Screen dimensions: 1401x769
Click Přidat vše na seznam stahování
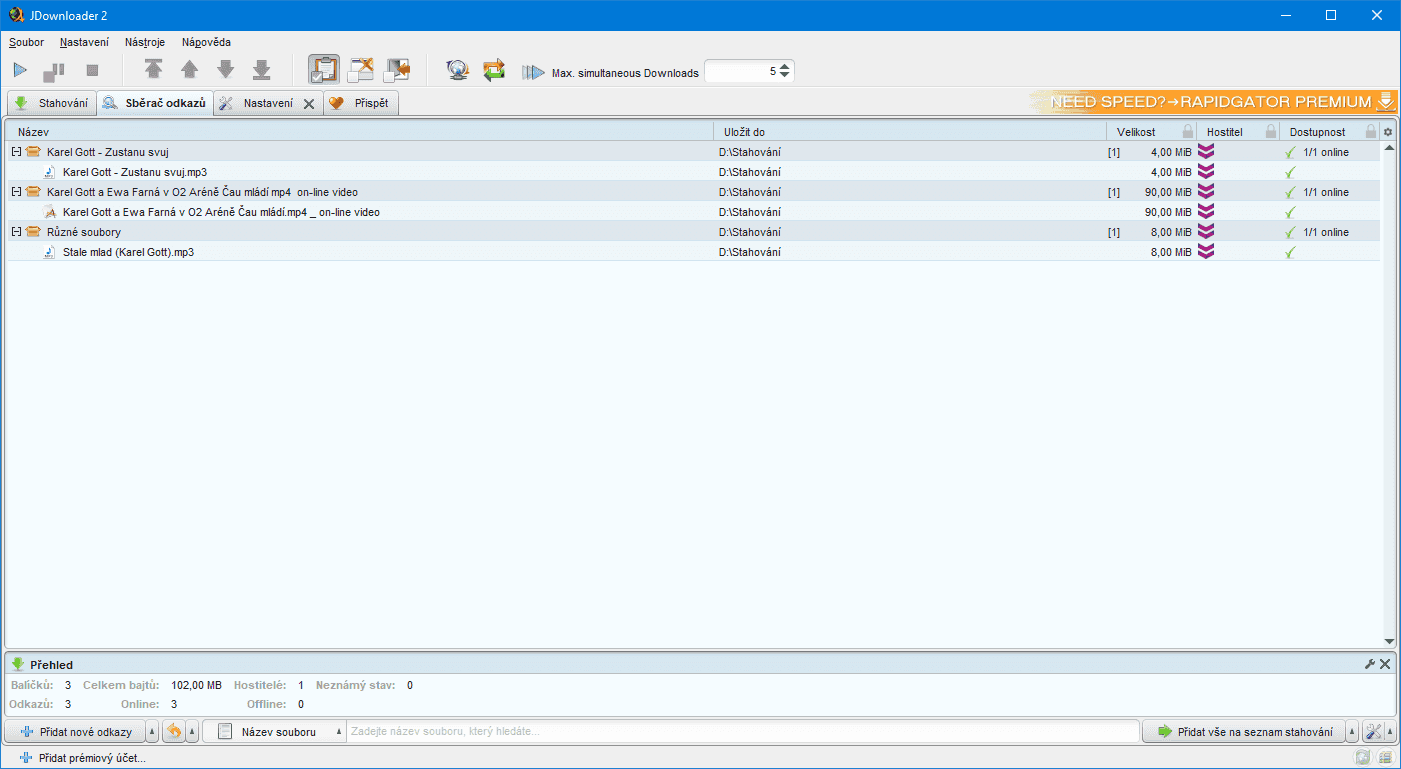[1244, 732]
